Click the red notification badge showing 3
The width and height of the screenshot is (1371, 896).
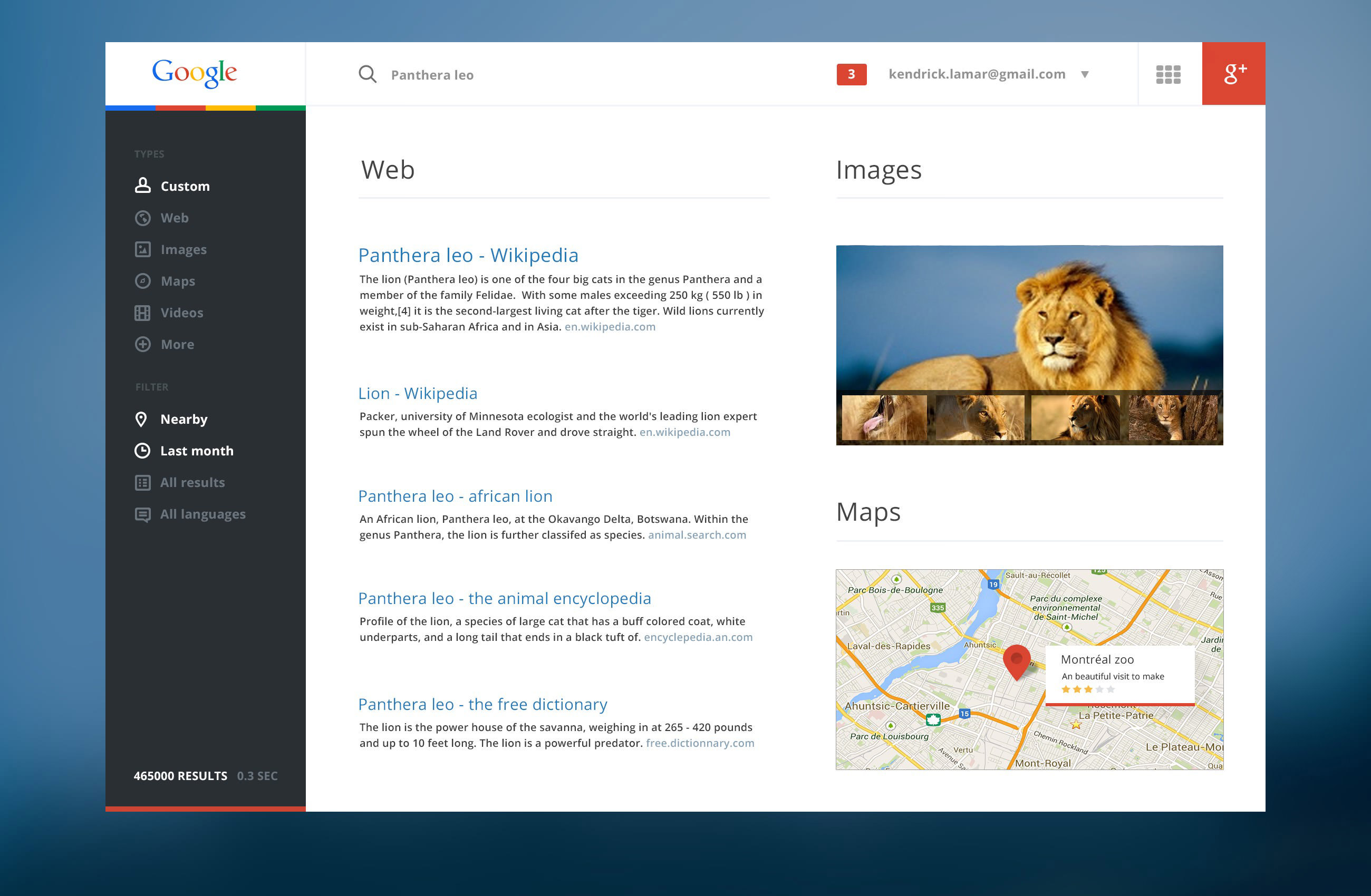click(x=852, y=74)
